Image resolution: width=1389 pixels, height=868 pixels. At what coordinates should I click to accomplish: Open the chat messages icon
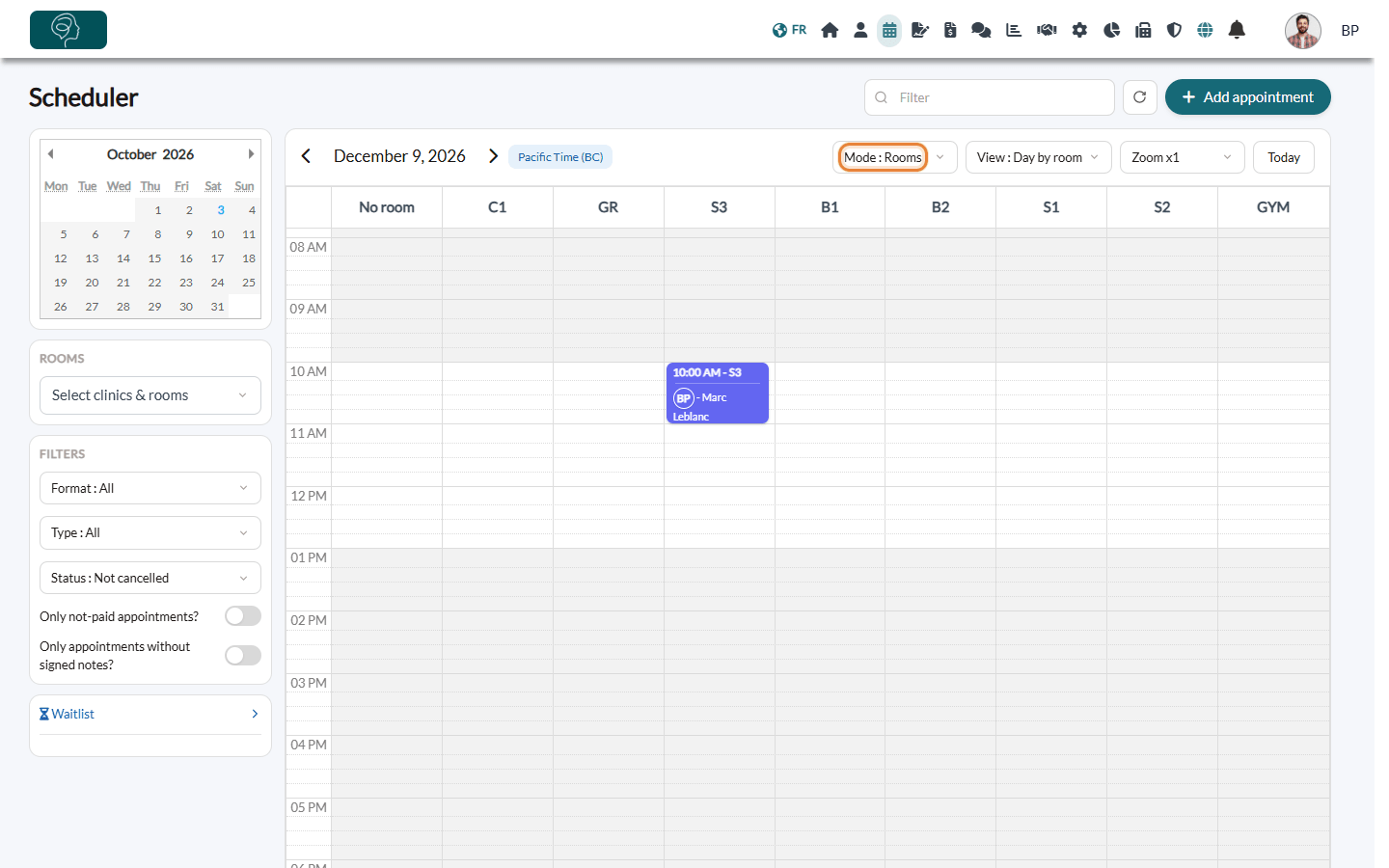click(x=981, y=30)
